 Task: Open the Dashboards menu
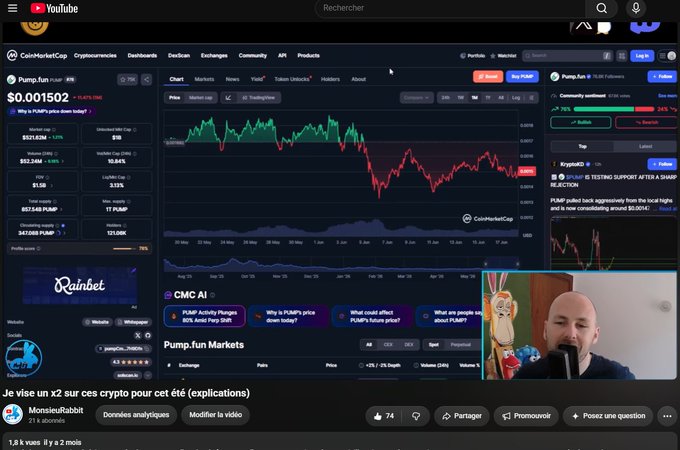point(142,55)
